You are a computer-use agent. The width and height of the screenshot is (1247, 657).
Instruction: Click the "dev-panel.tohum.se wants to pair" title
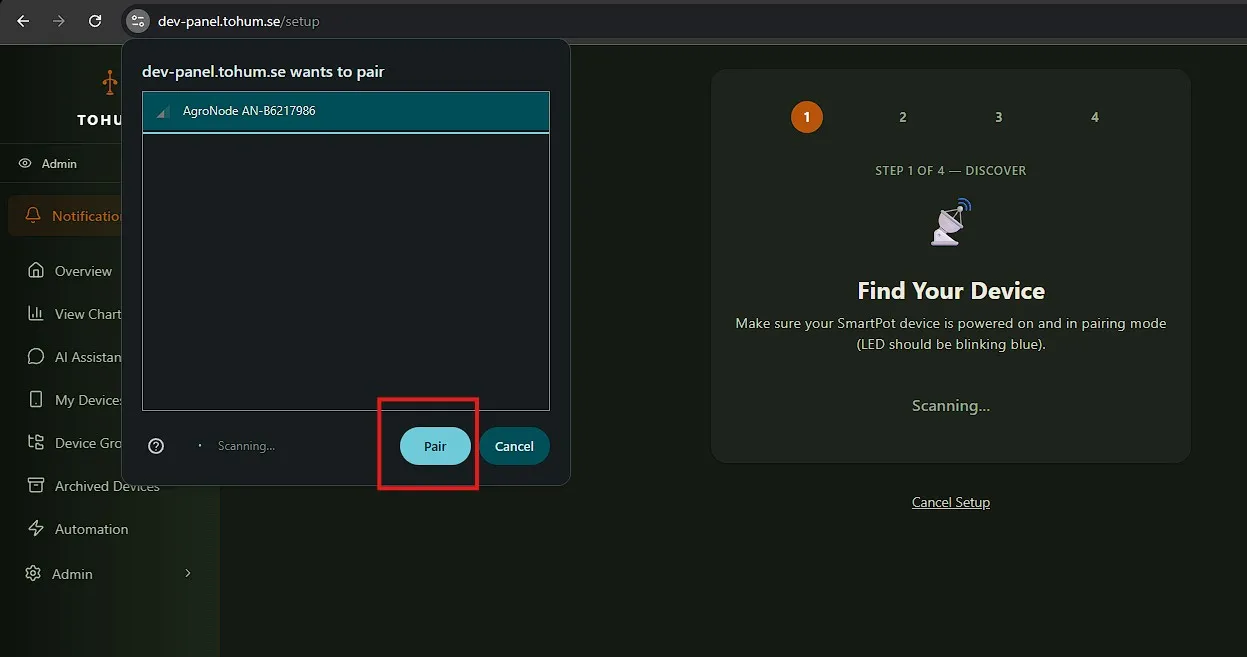[x=263, y=72]
